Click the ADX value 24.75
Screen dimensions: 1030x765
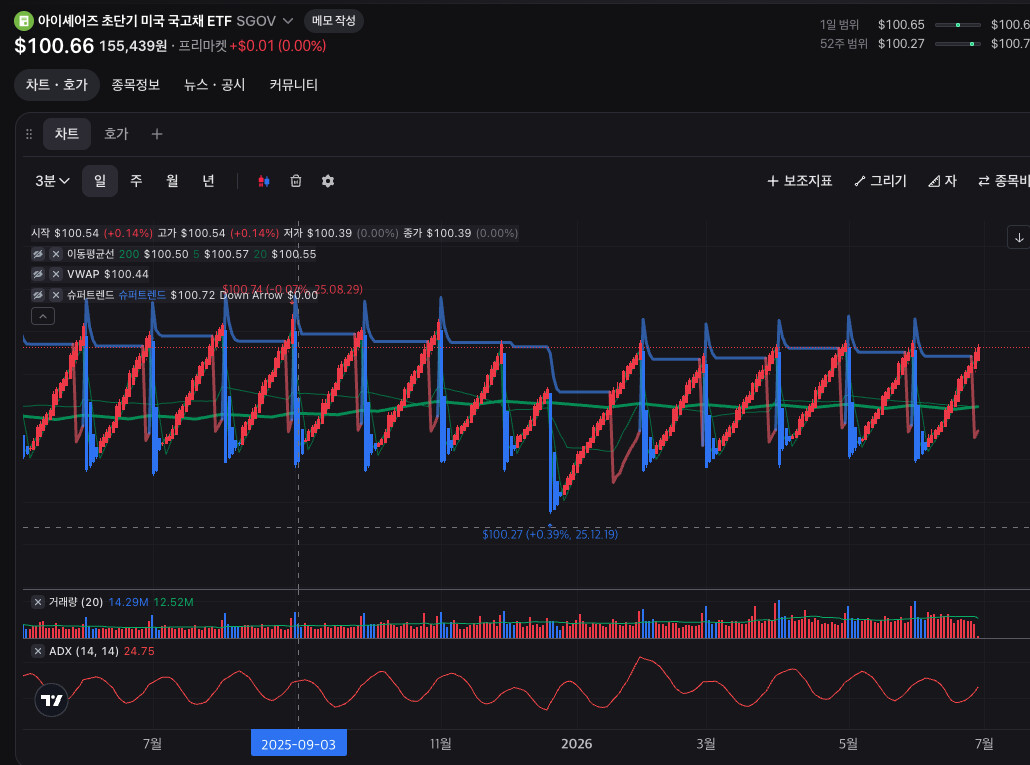pyautogui.click(x=139, y=651)
